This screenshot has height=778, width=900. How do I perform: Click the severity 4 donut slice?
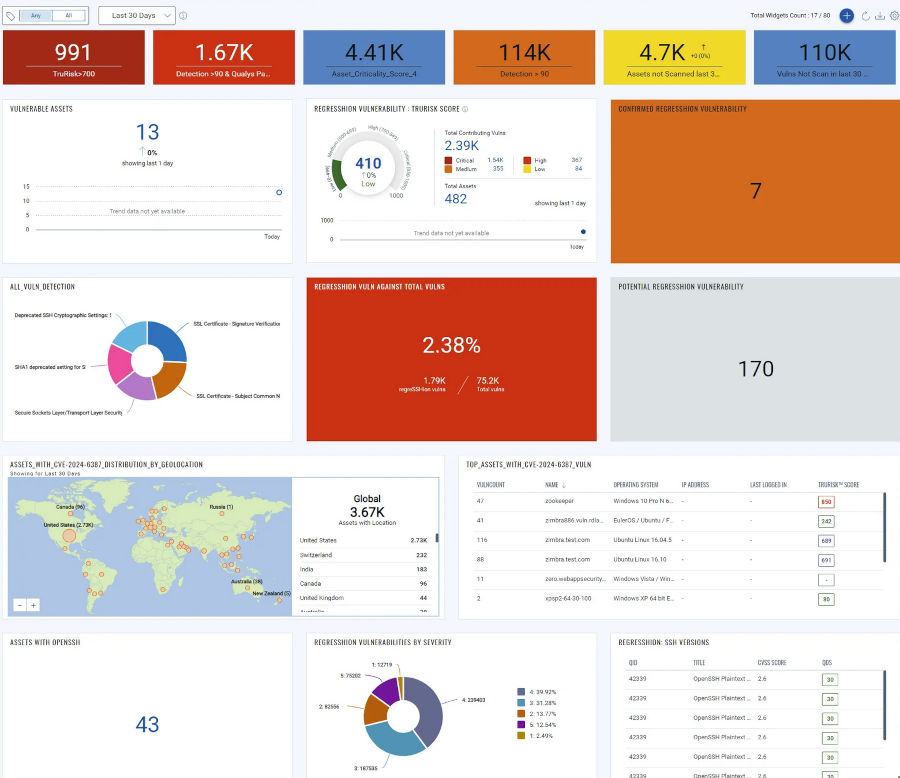pyautogui.click(x=429, y=710)
